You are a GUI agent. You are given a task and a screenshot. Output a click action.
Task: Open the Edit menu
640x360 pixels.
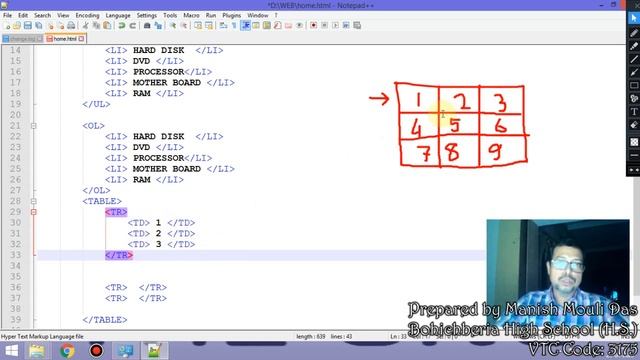coord(23,15)
